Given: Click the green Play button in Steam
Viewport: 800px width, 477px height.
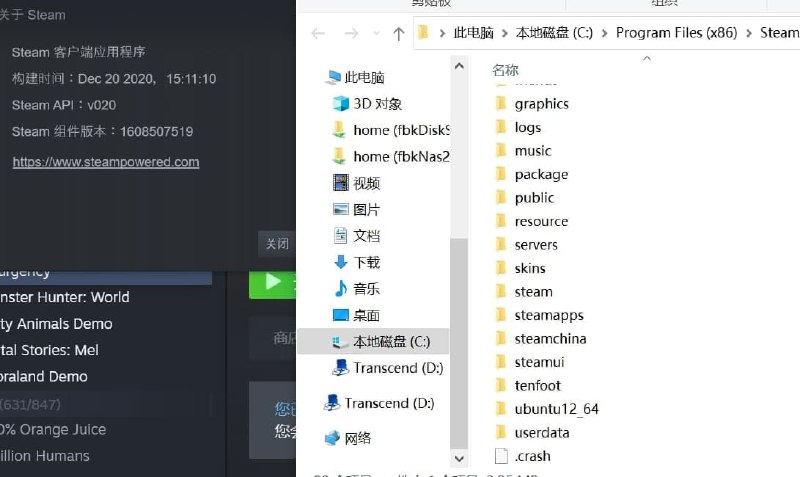Looking at the screenshot, I should click(272, 285).
